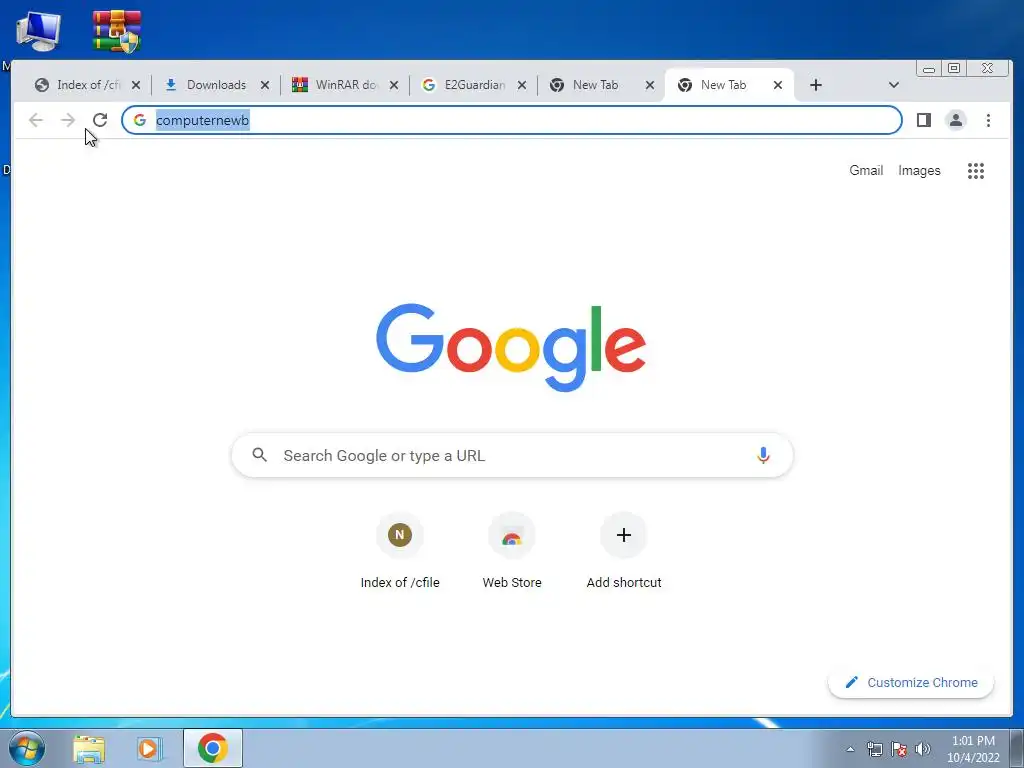This screenshot has height=768, width=1024.
Task: Click the Search Google or type a URL box
Action: (x=512, y=455)
